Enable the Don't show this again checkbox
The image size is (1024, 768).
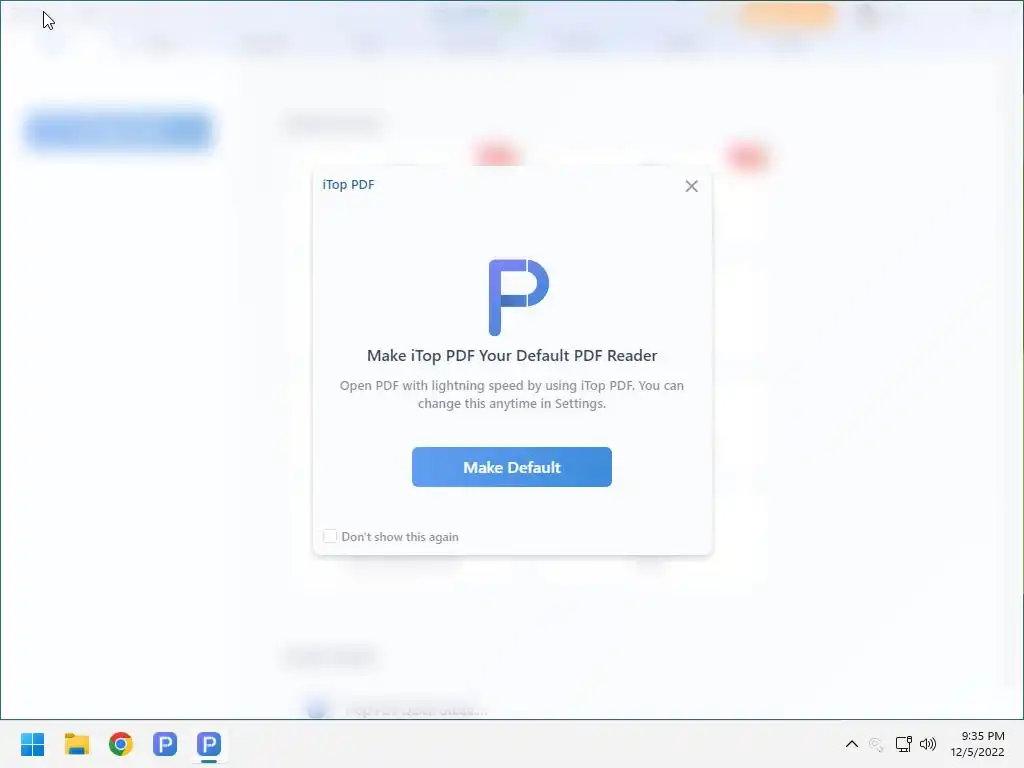point(330,536)
